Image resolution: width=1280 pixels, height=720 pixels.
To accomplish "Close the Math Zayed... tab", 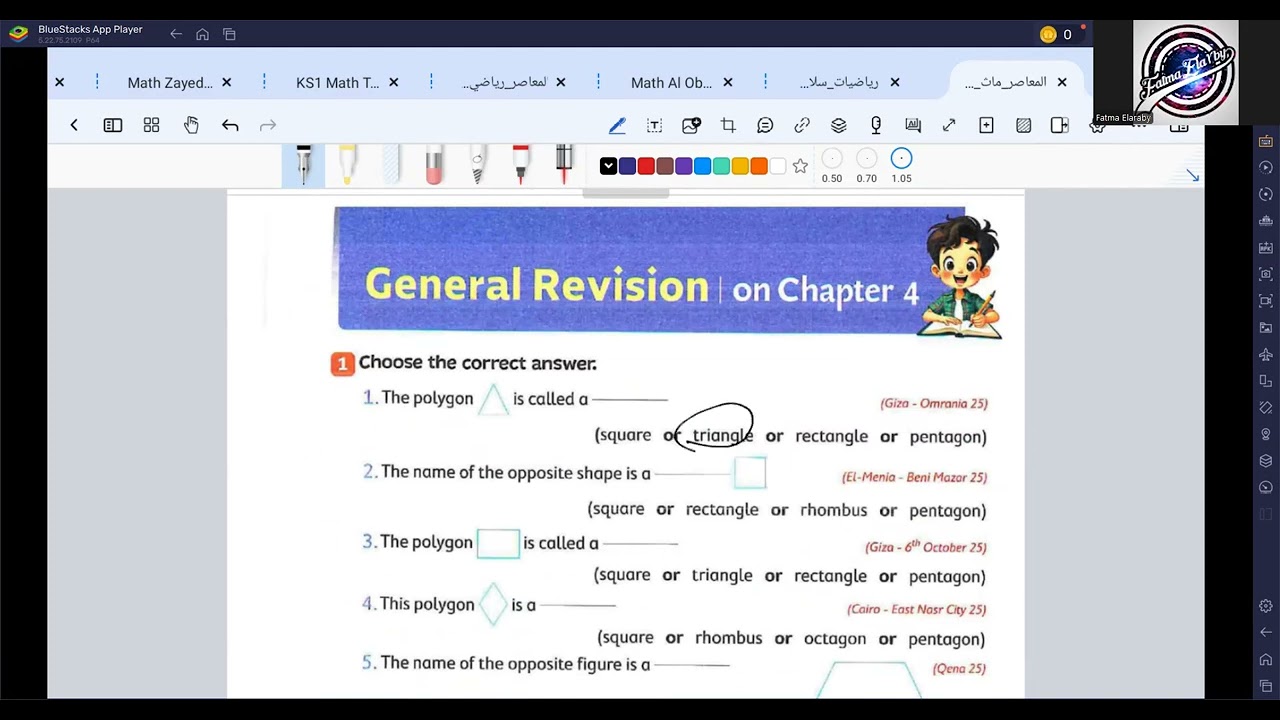I will (226, 82).
